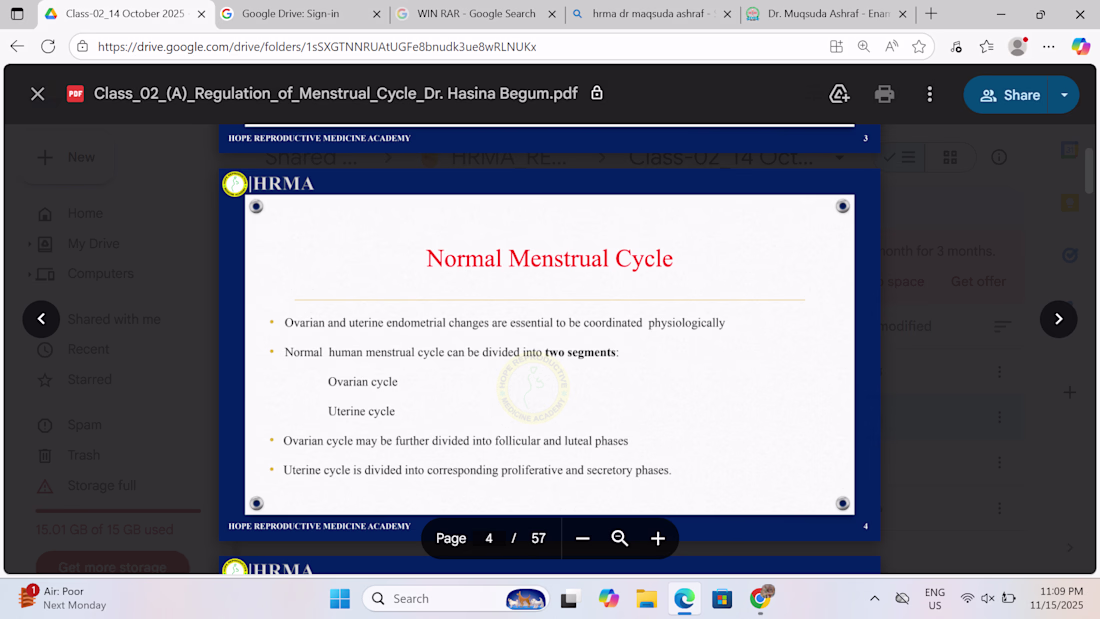Show hidden system tray icons
This screenshot has width=1100, height=619.
(x=874, y=599)
